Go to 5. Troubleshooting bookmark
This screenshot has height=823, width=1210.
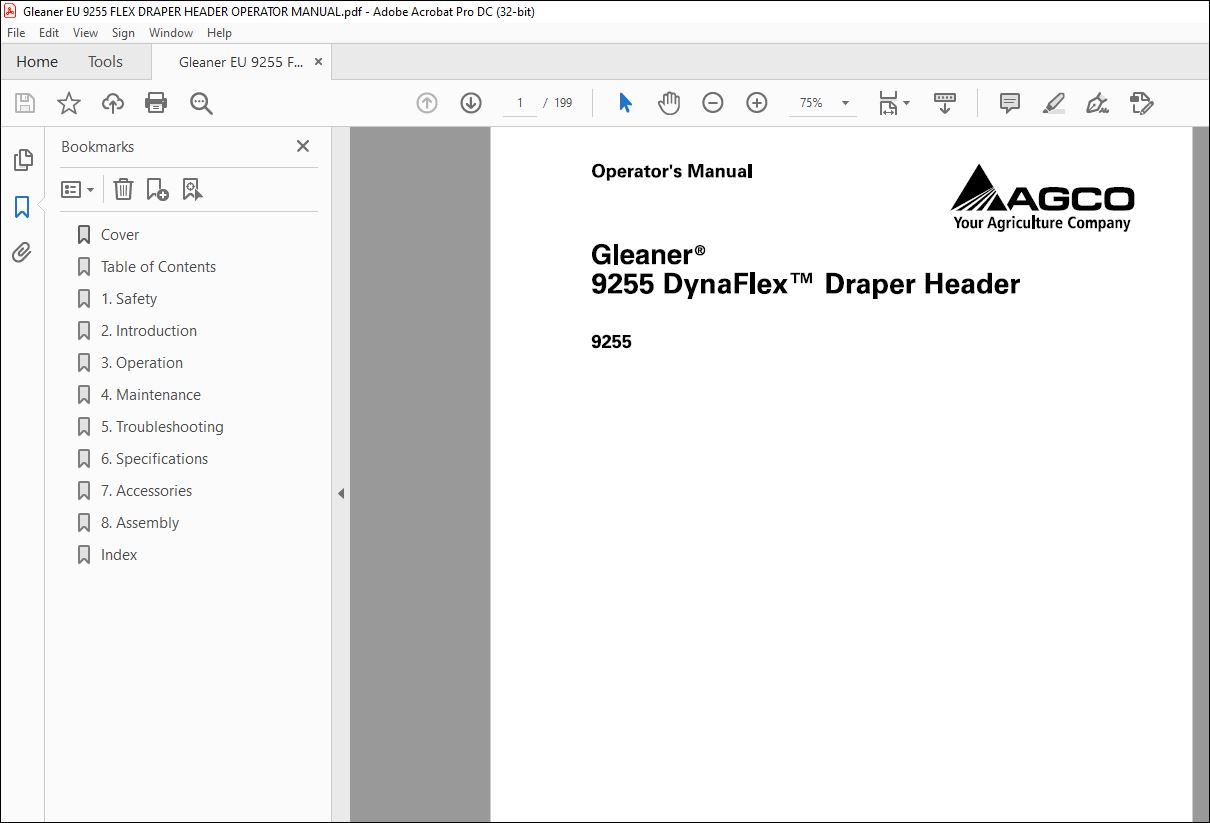click(x=161, y=426)
